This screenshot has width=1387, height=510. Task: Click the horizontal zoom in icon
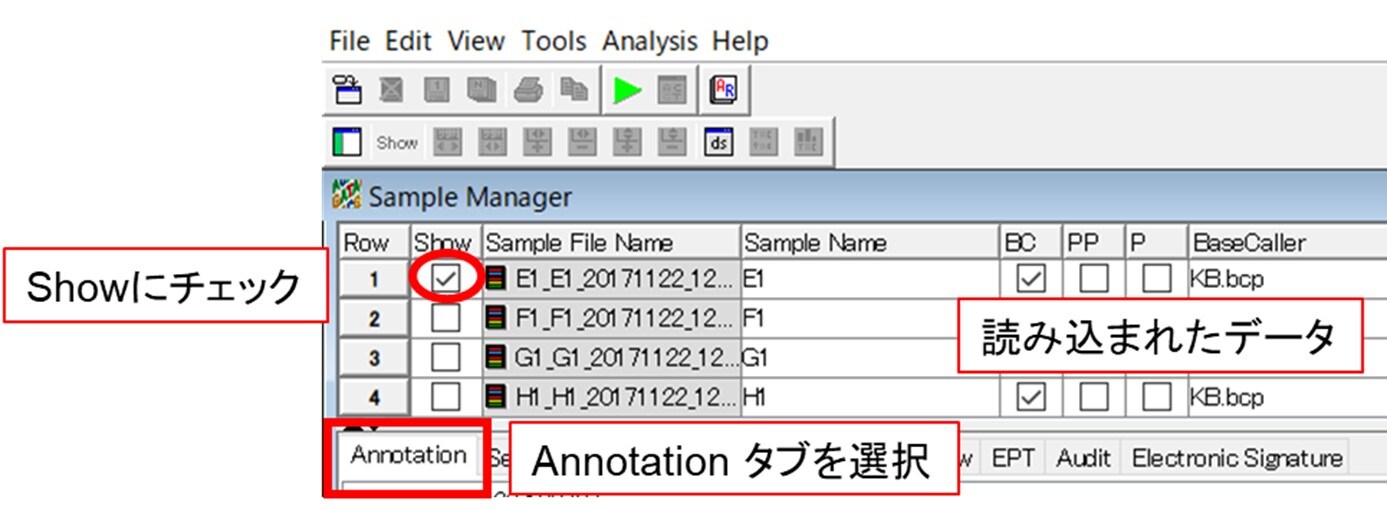point(537,142)
